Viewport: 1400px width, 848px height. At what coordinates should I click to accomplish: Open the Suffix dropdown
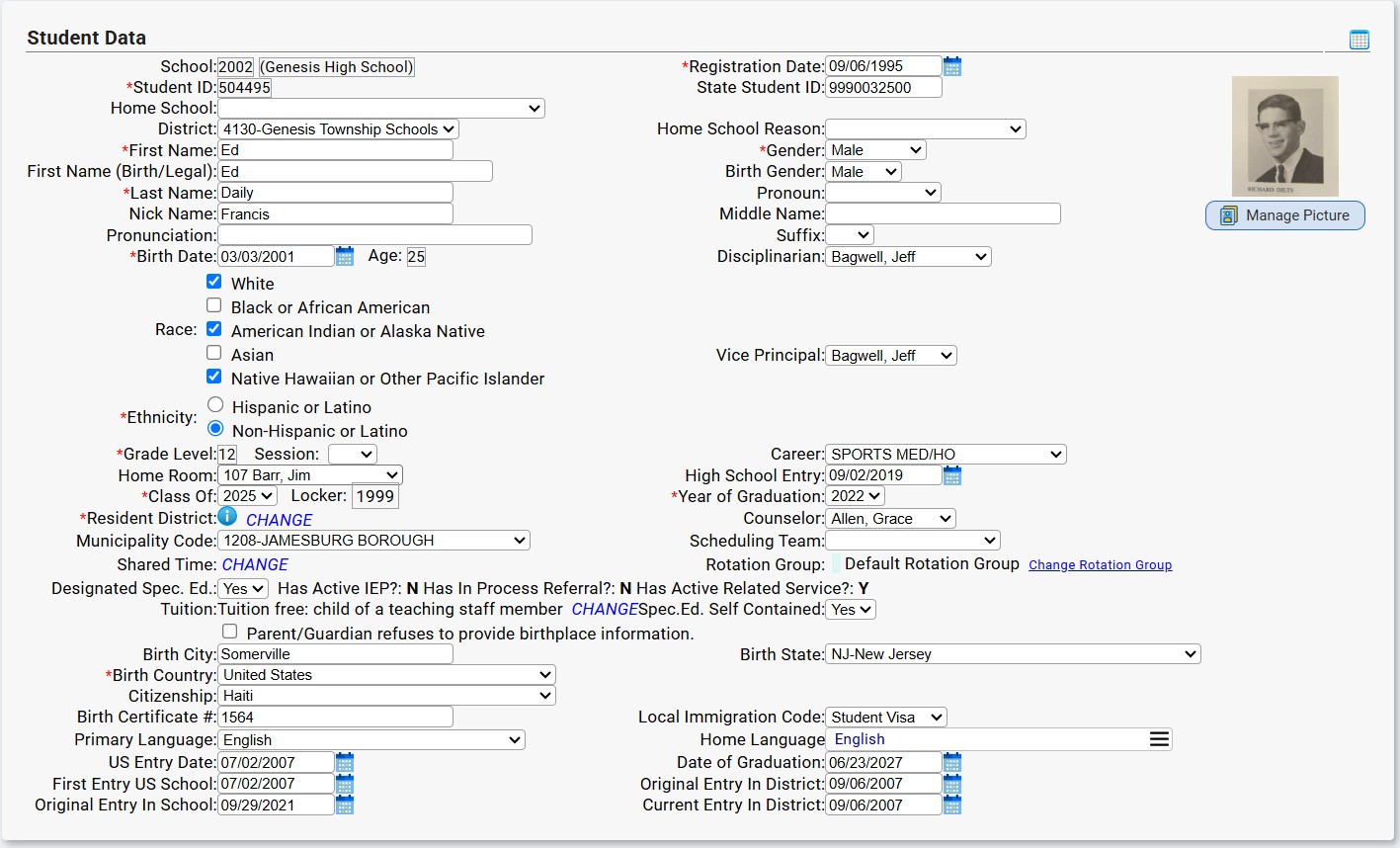click(x=850, y=235)
